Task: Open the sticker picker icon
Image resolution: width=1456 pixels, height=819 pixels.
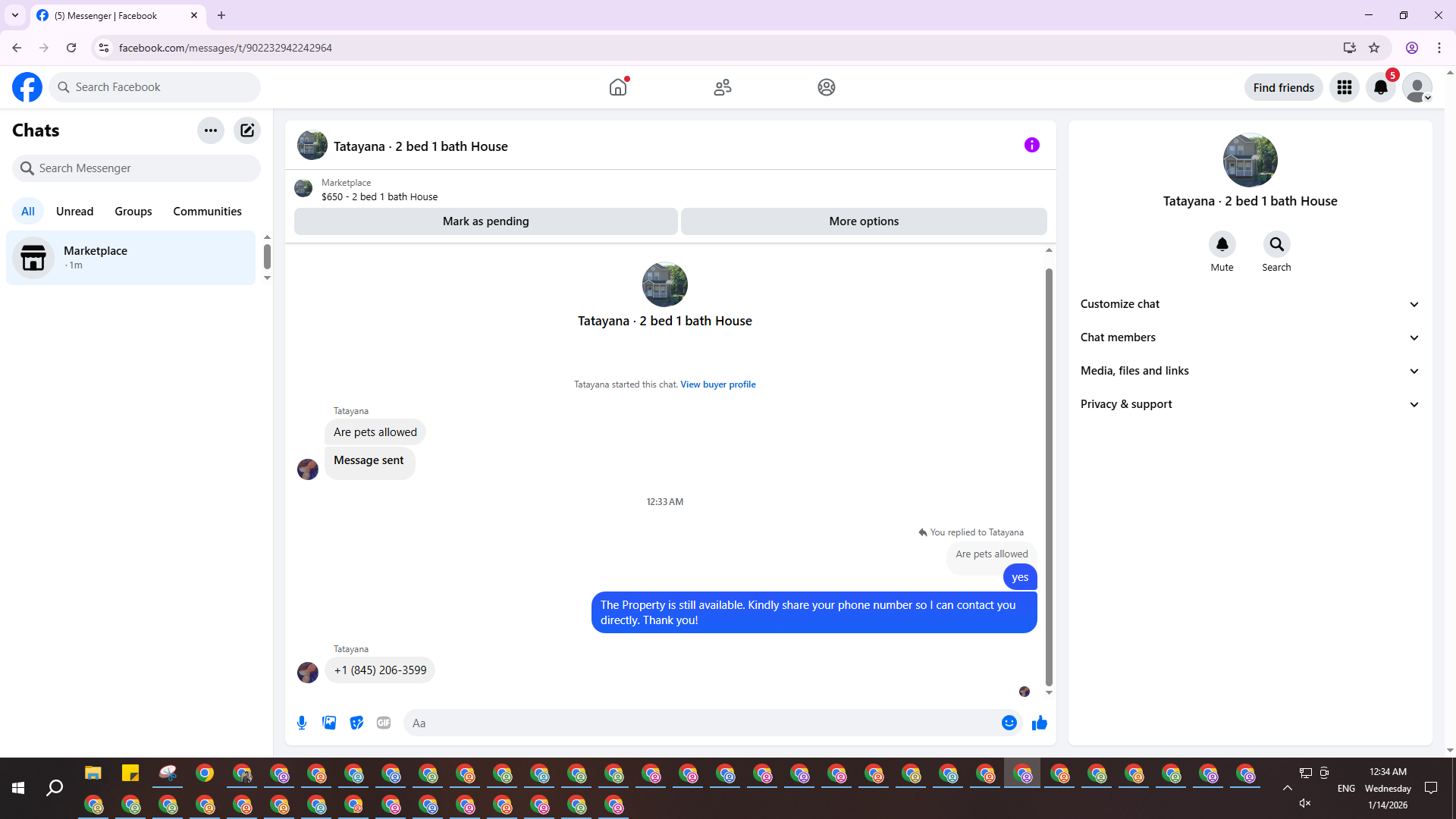Action: coord(356,723)
